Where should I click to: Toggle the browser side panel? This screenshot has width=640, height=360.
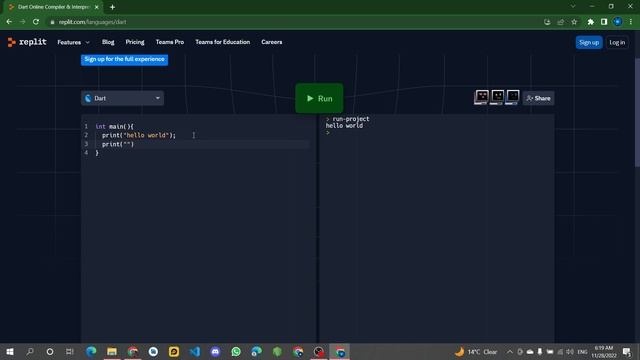(x=604, y=22)
